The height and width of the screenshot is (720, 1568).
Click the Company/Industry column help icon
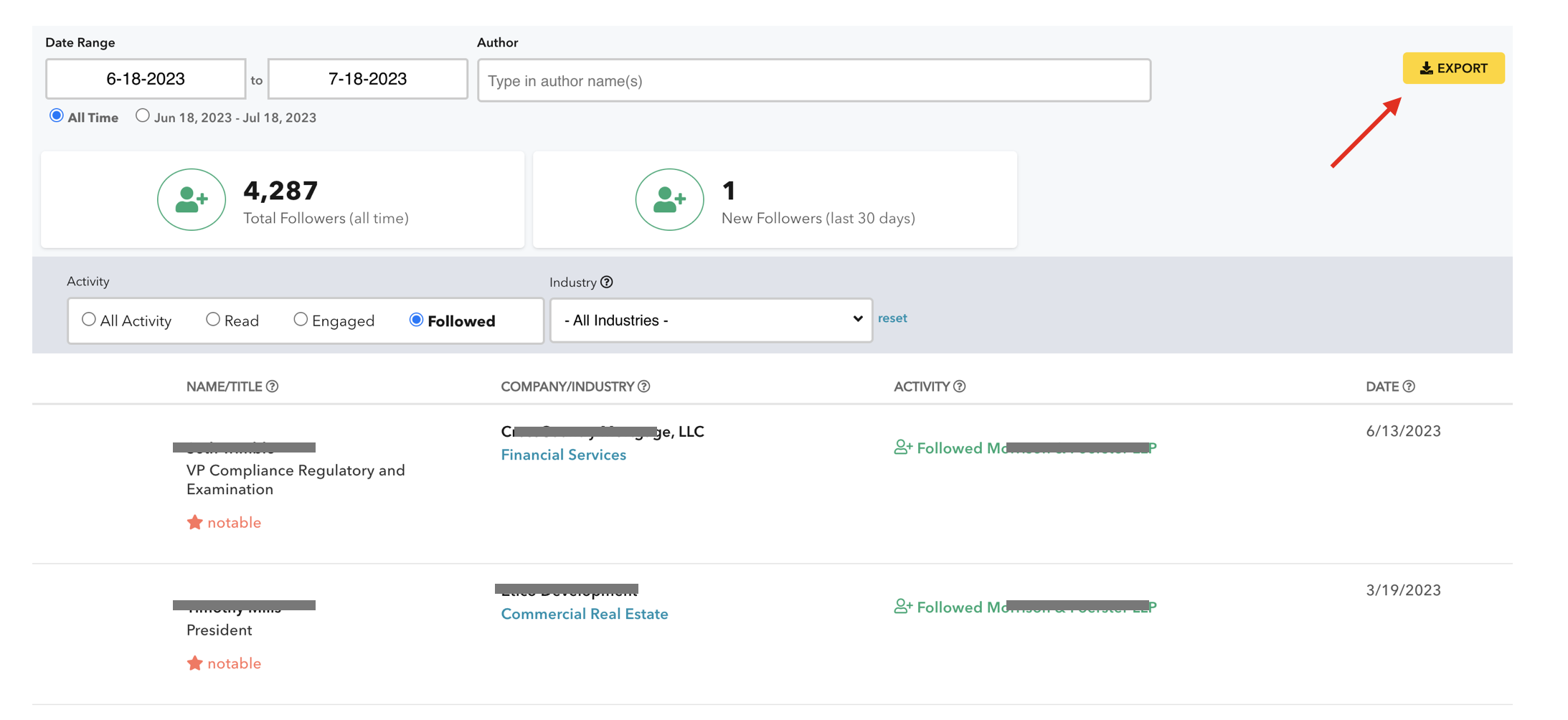point(644,387)
